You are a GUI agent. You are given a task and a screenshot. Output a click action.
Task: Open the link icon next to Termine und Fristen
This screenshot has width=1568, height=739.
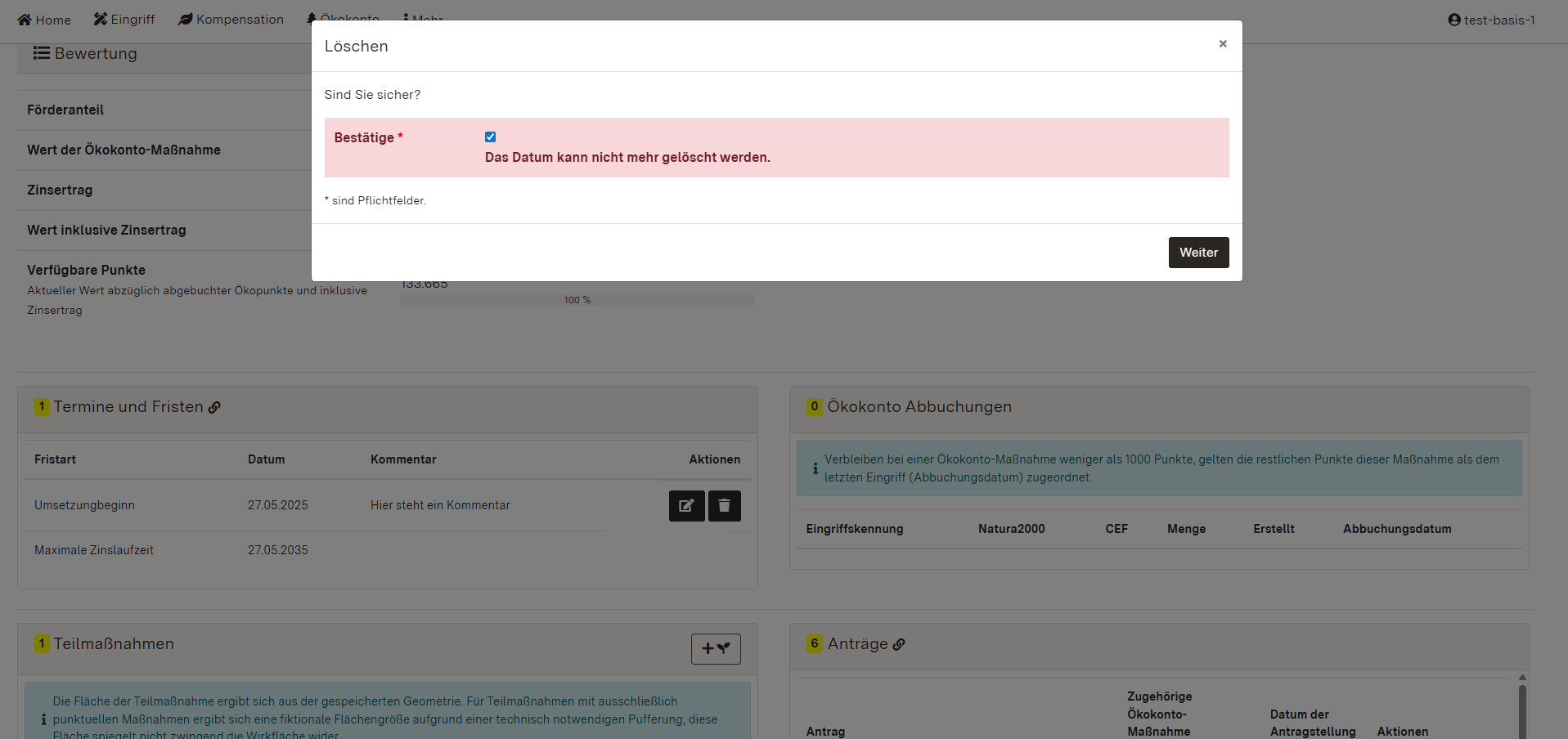214,407
